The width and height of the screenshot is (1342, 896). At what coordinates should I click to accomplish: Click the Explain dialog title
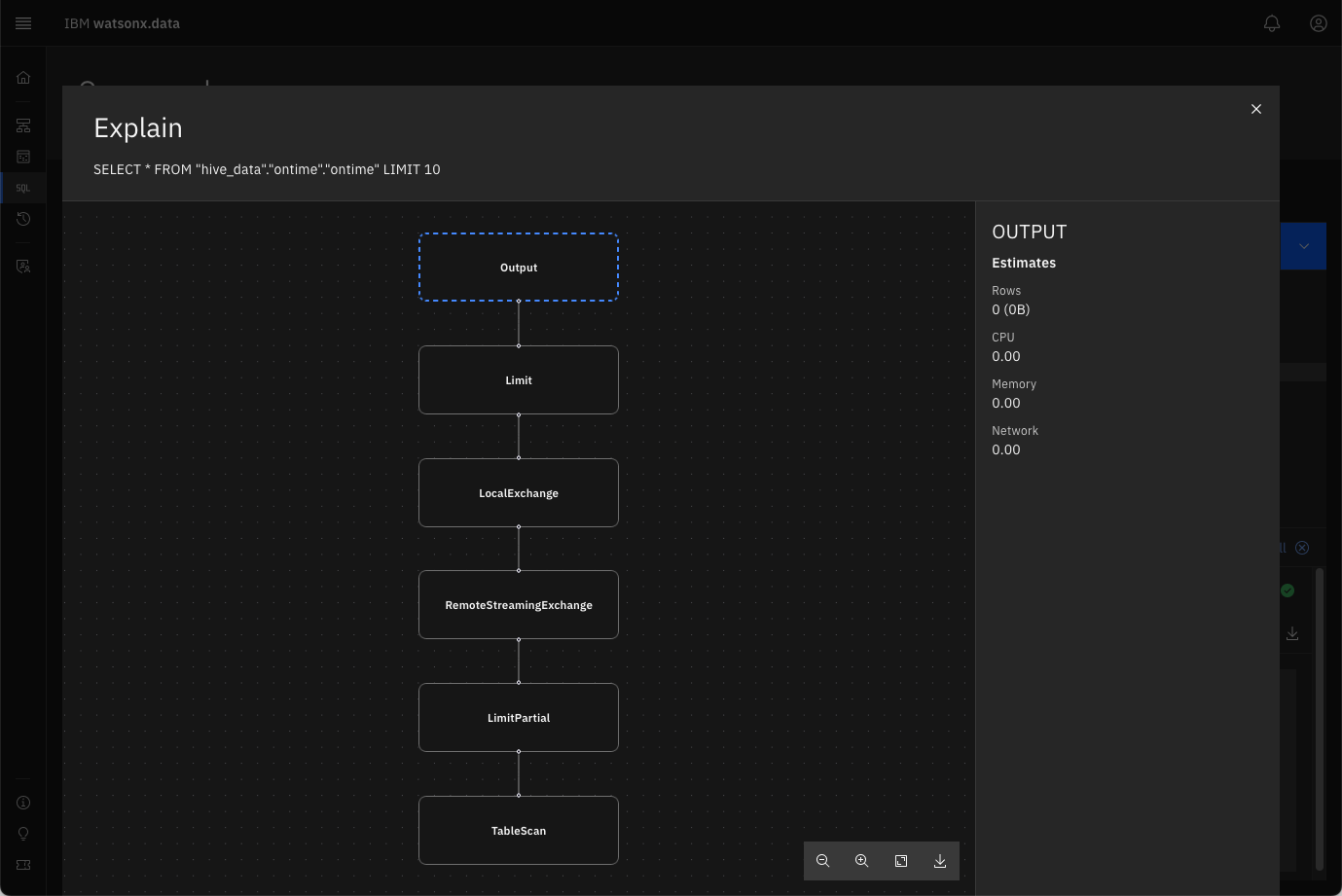(138, 127)
